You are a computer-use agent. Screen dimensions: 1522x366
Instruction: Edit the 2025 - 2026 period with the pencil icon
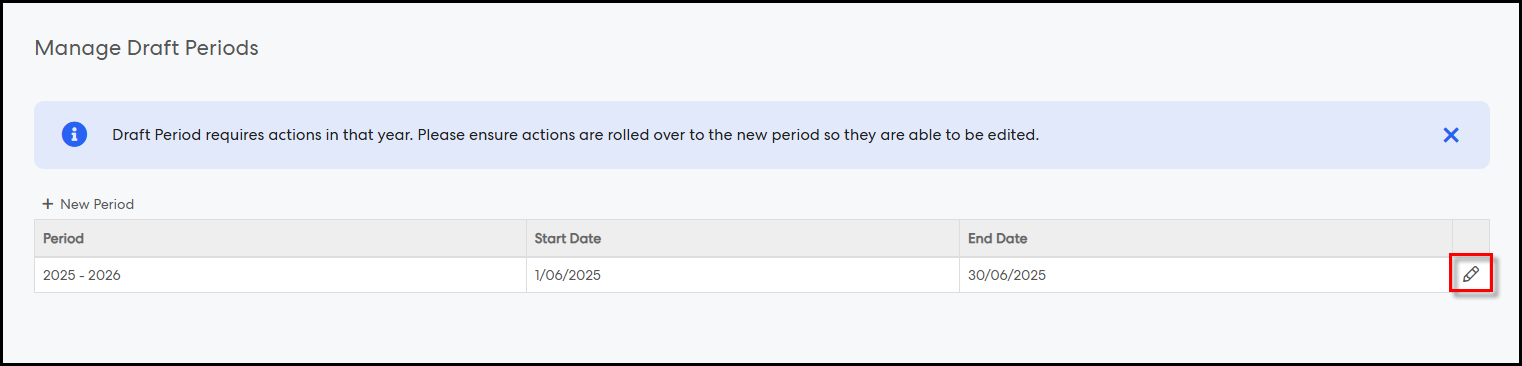(x=1470, y=274)
